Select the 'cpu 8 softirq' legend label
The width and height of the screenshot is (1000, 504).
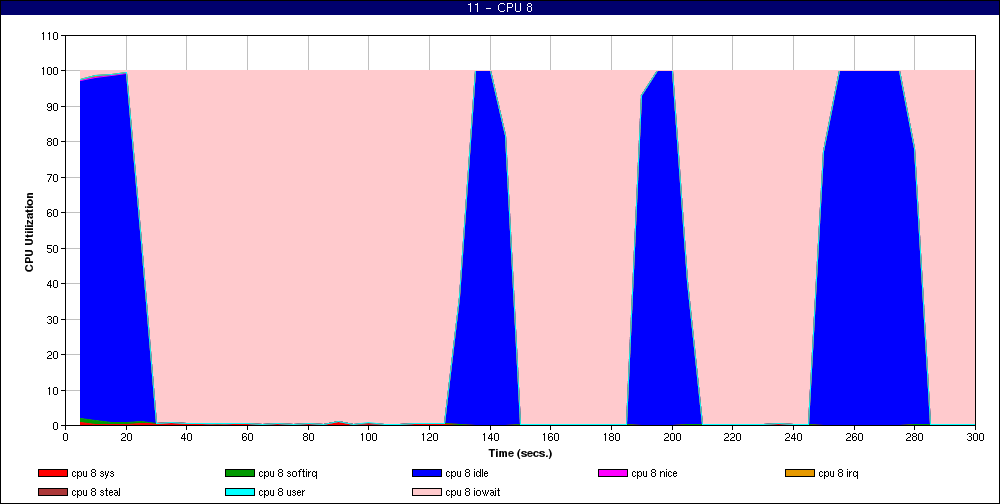288,473
